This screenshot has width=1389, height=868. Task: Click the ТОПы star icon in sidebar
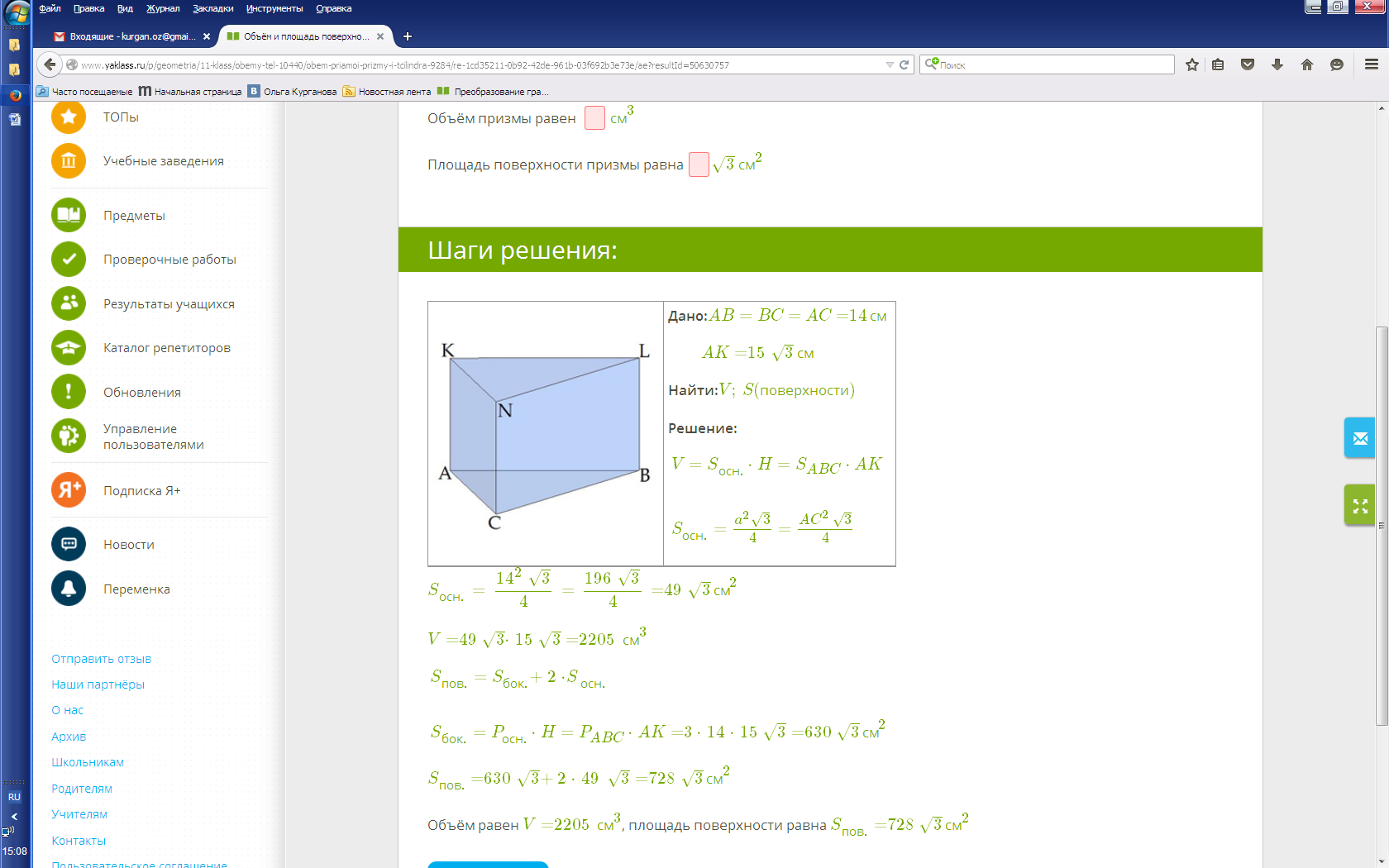(x=69, y=117)
